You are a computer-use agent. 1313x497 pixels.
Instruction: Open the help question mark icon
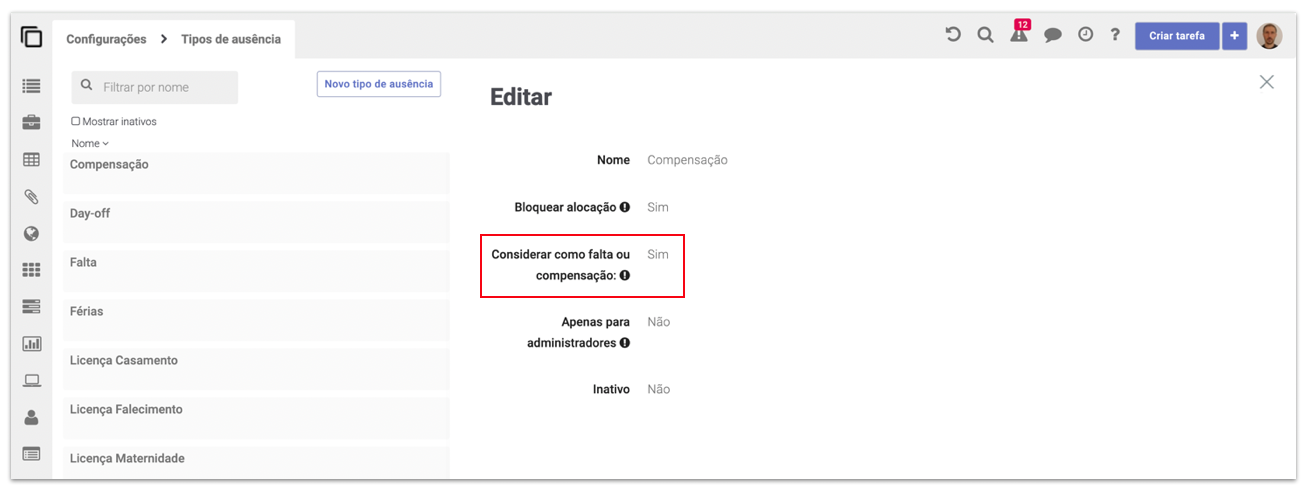click(1115, 35)
